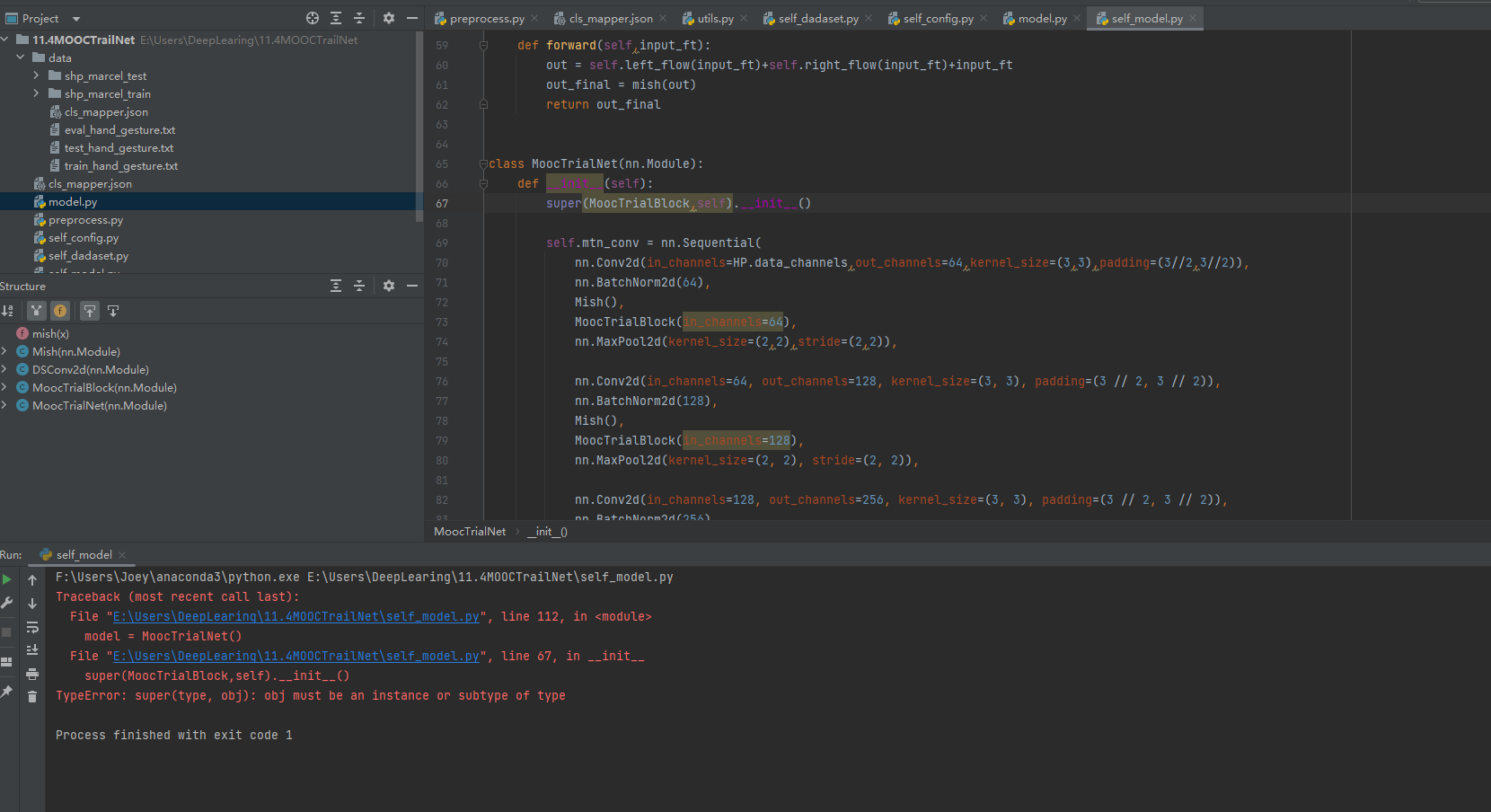Screen dimensions: 1491x812
Task: Toggle alphabetical sorting in Structure panel
Action: (x=8, y=311)
